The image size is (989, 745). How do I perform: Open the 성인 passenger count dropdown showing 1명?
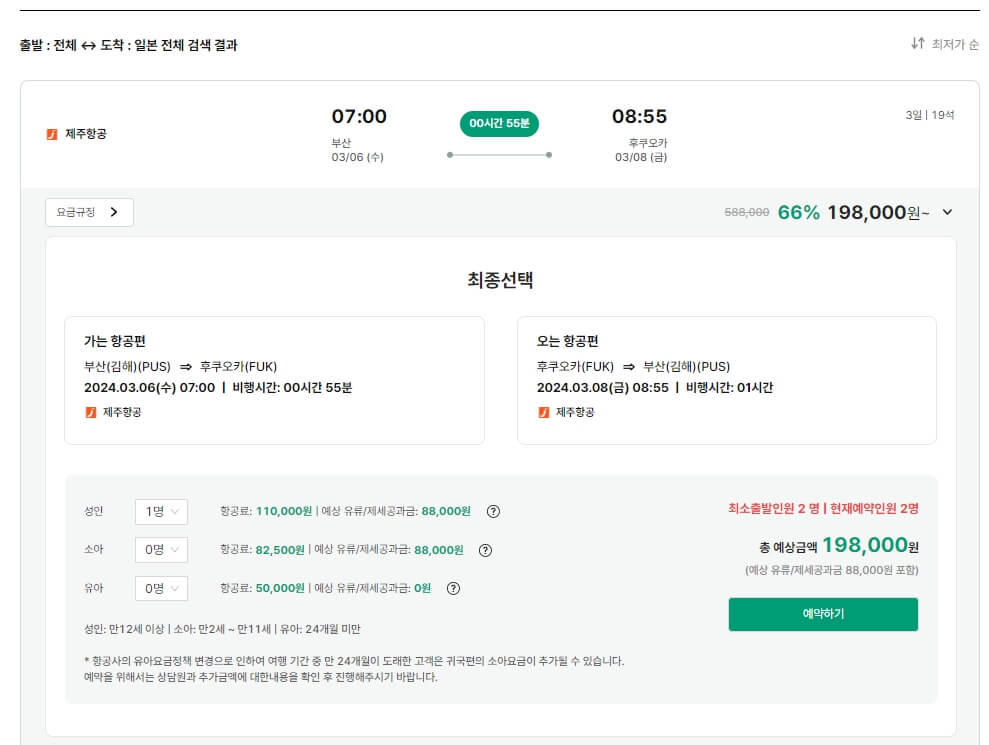[x=160, y=511]
